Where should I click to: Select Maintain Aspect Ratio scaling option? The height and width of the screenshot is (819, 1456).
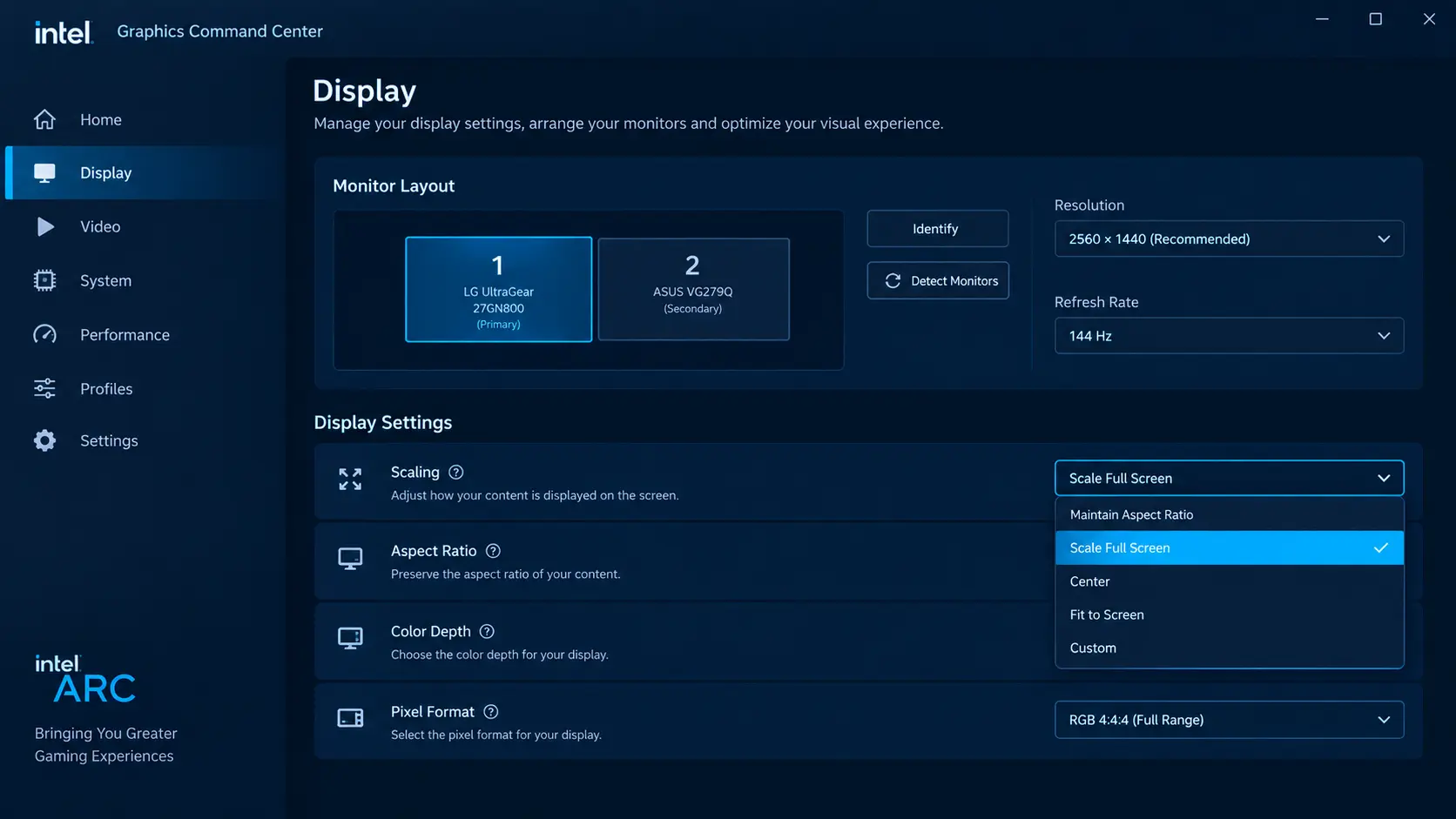click(1229, 514)
